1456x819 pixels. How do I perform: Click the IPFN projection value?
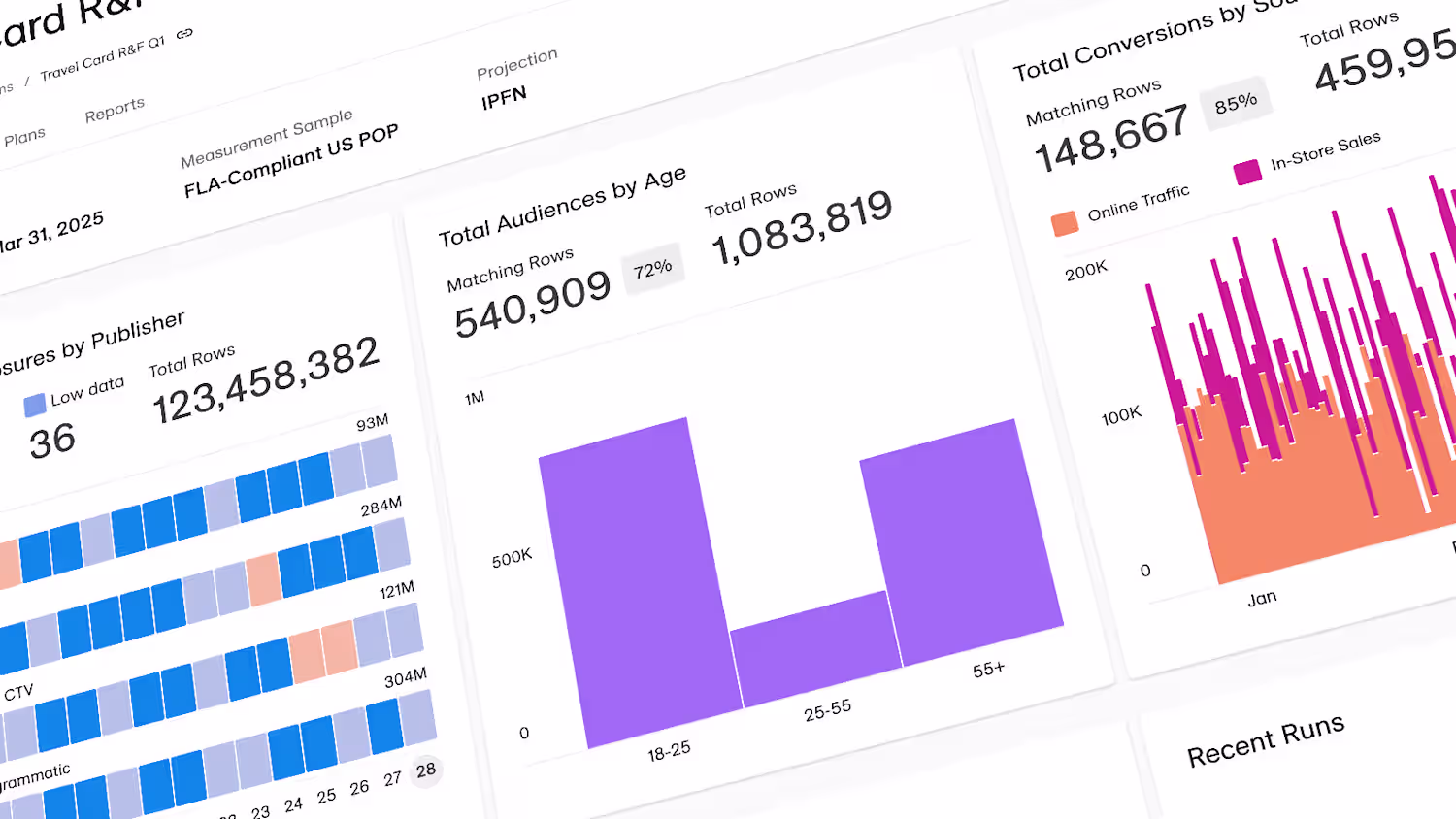tap(504, 97)
